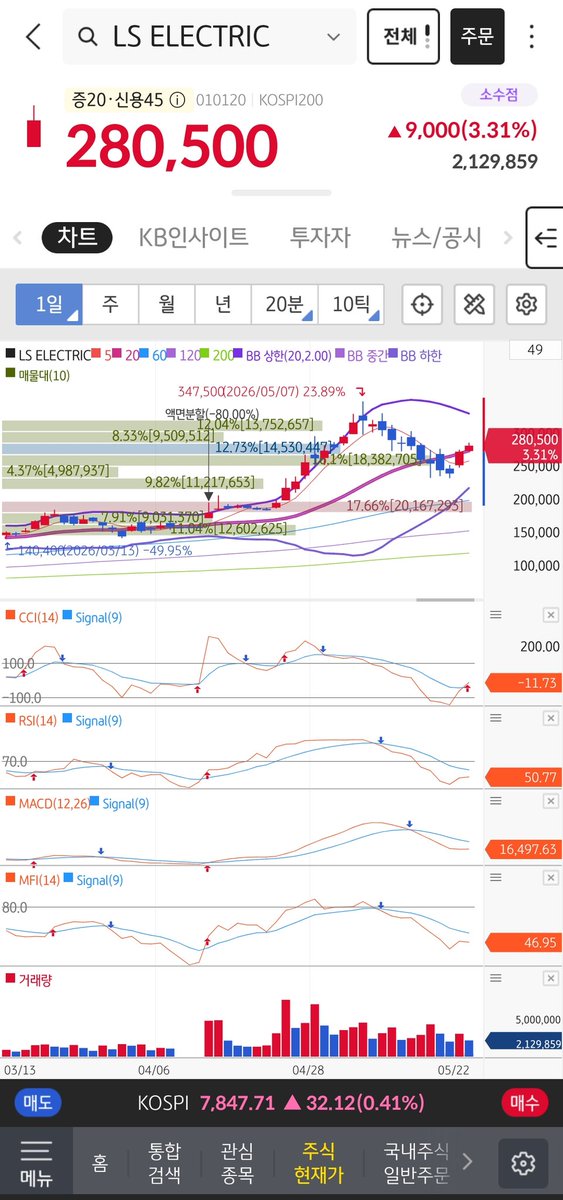The height and width of the screenshot is (1200, 563).
Task: Open 통합검색 in bottom navigation
Action: click(x=167, y=1162)
